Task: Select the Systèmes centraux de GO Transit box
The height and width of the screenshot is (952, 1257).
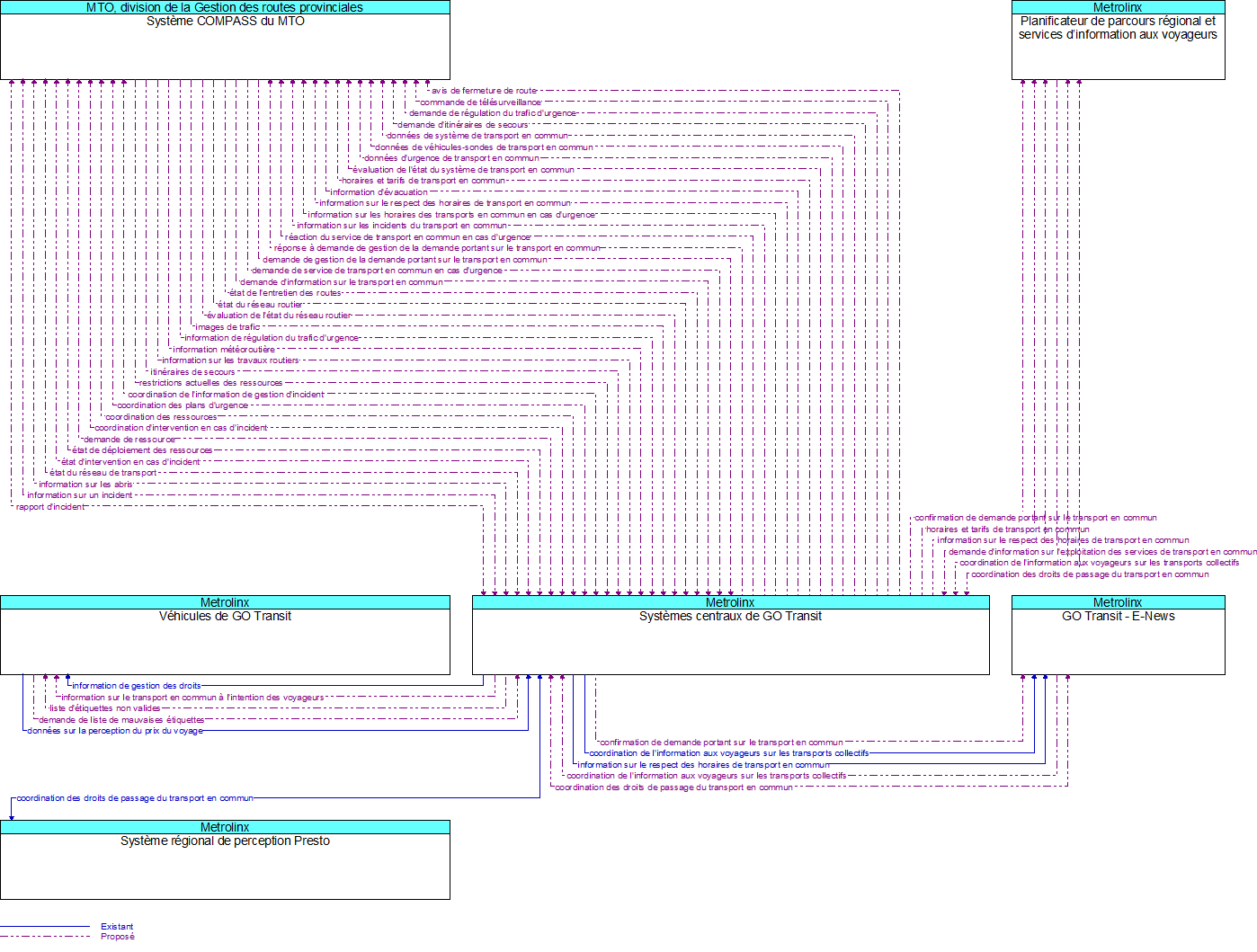Action: coord(730,642)
